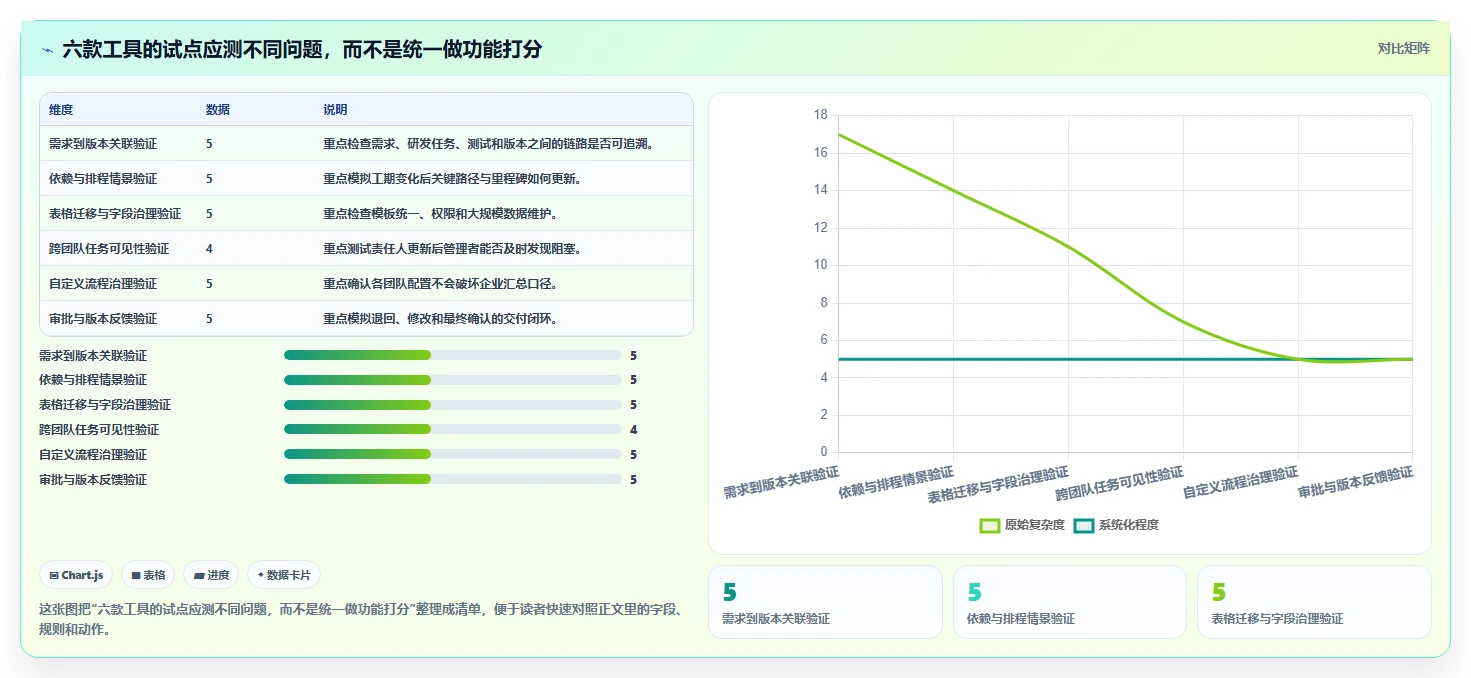Viewport: 1471px width, 678px height.
Task: Click the 需求到版本关联验证 progress bar
Action: (453, 355)
